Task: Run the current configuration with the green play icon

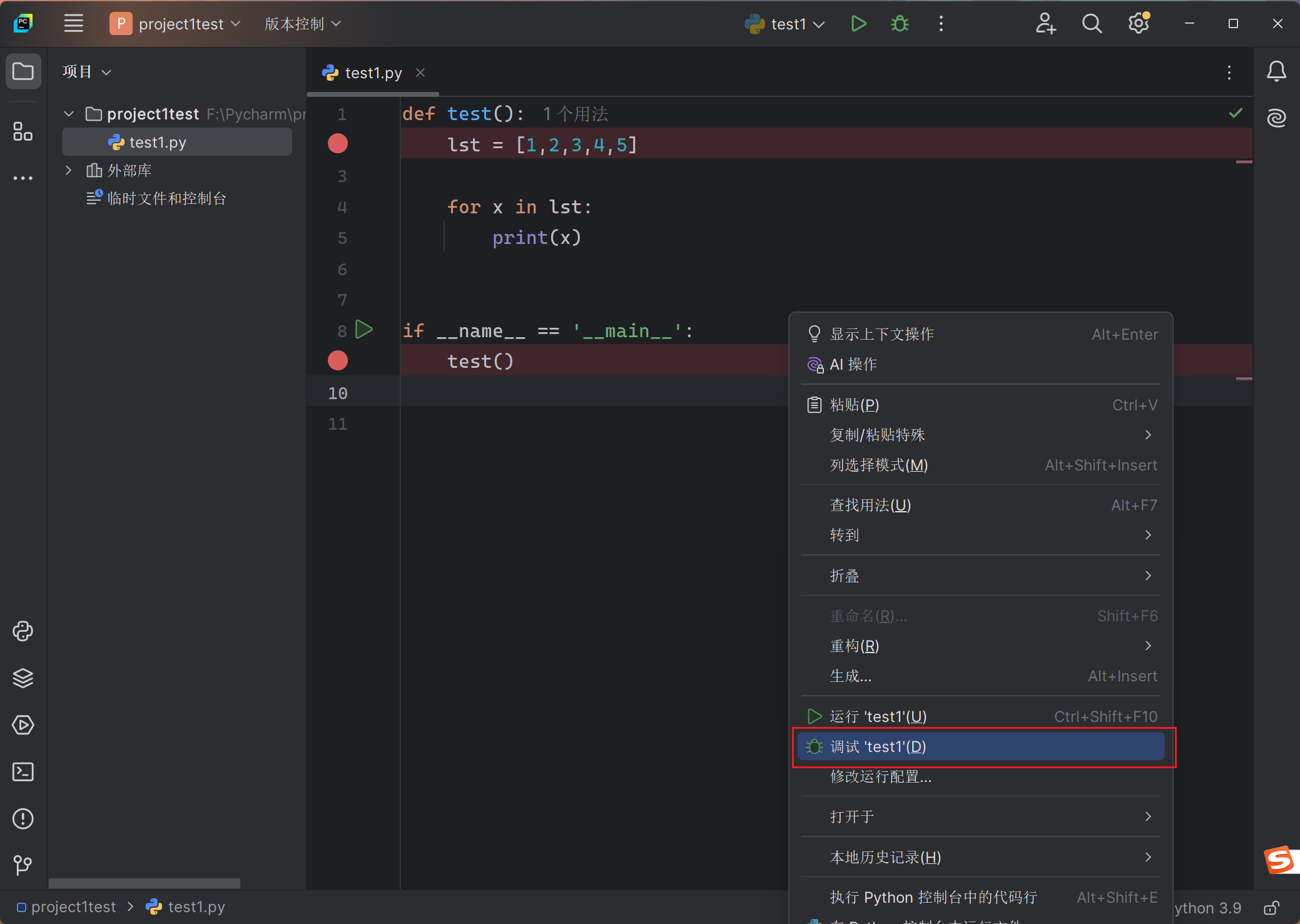Action: tap(858, 23)
